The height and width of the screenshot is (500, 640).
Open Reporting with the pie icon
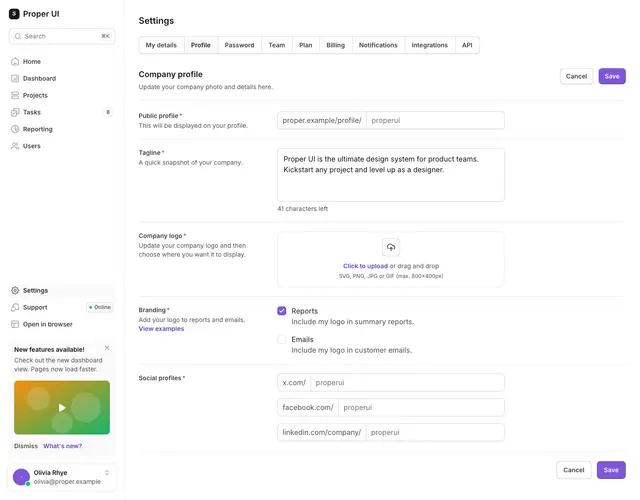point(15,129)
